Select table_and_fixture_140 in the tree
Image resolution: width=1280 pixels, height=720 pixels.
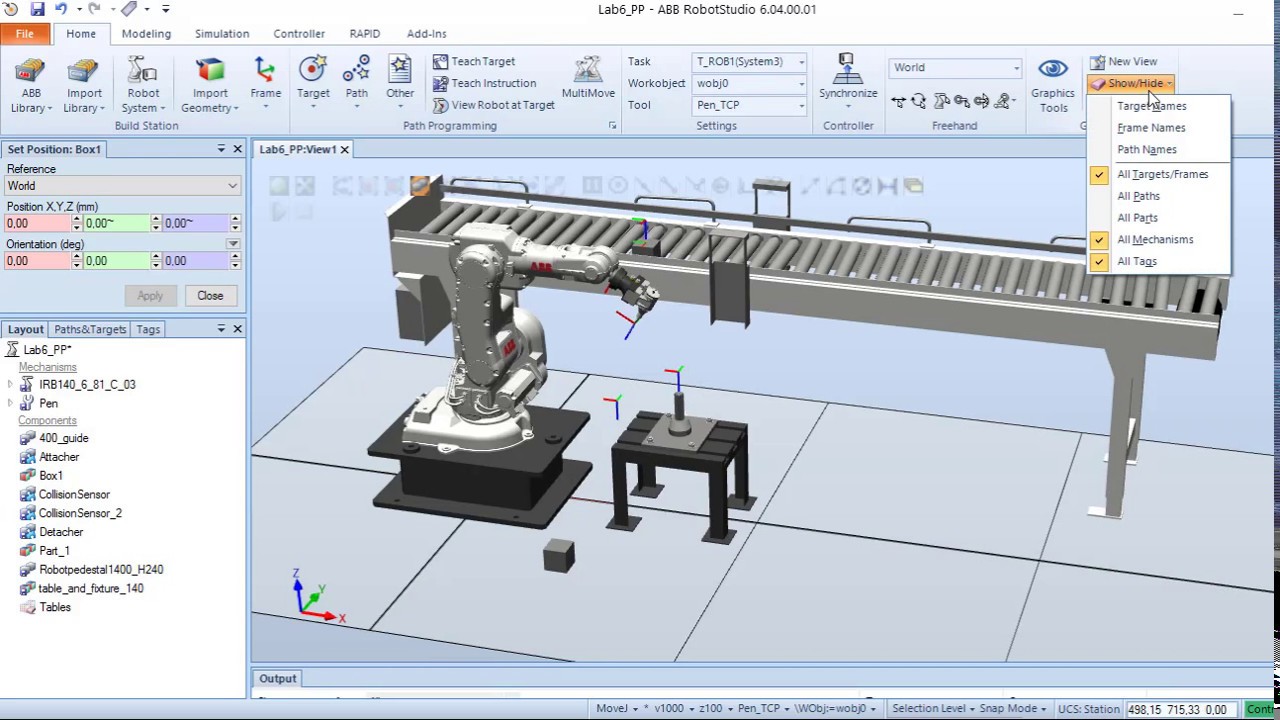coord(91,588)
